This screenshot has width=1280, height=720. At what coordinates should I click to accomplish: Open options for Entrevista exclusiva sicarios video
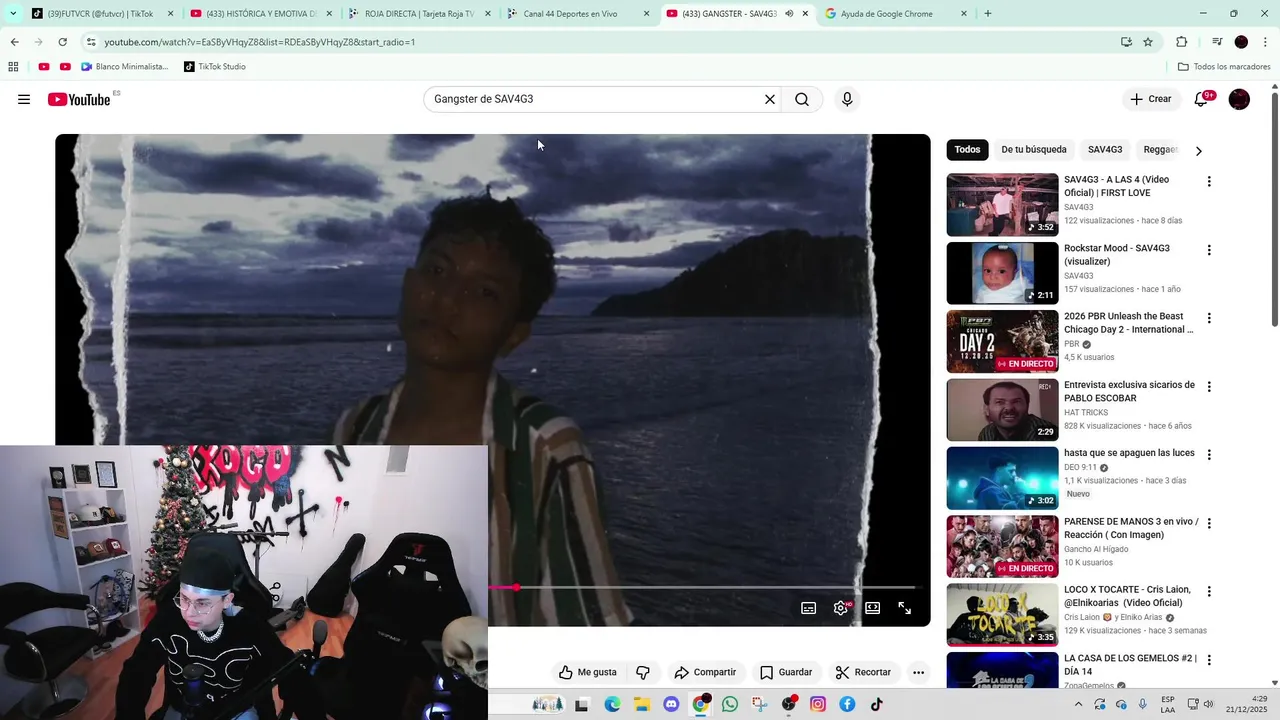1208,386
